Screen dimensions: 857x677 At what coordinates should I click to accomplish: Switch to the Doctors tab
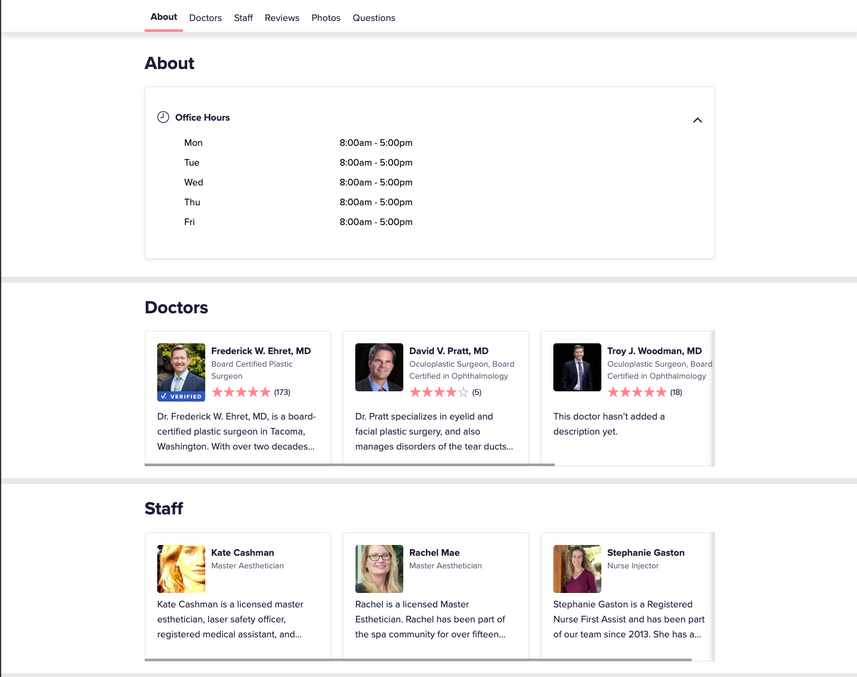tap(205, 18)
